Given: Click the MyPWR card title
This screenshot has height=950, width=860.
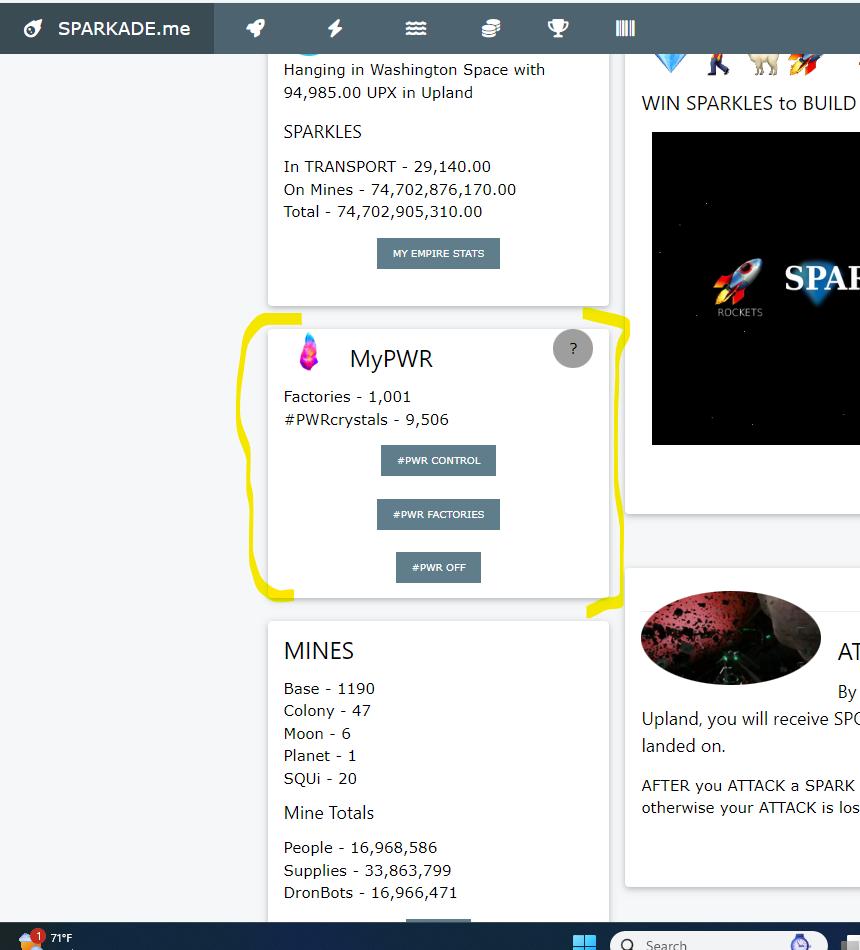Looking at the screenshot, I should point(391,359).
